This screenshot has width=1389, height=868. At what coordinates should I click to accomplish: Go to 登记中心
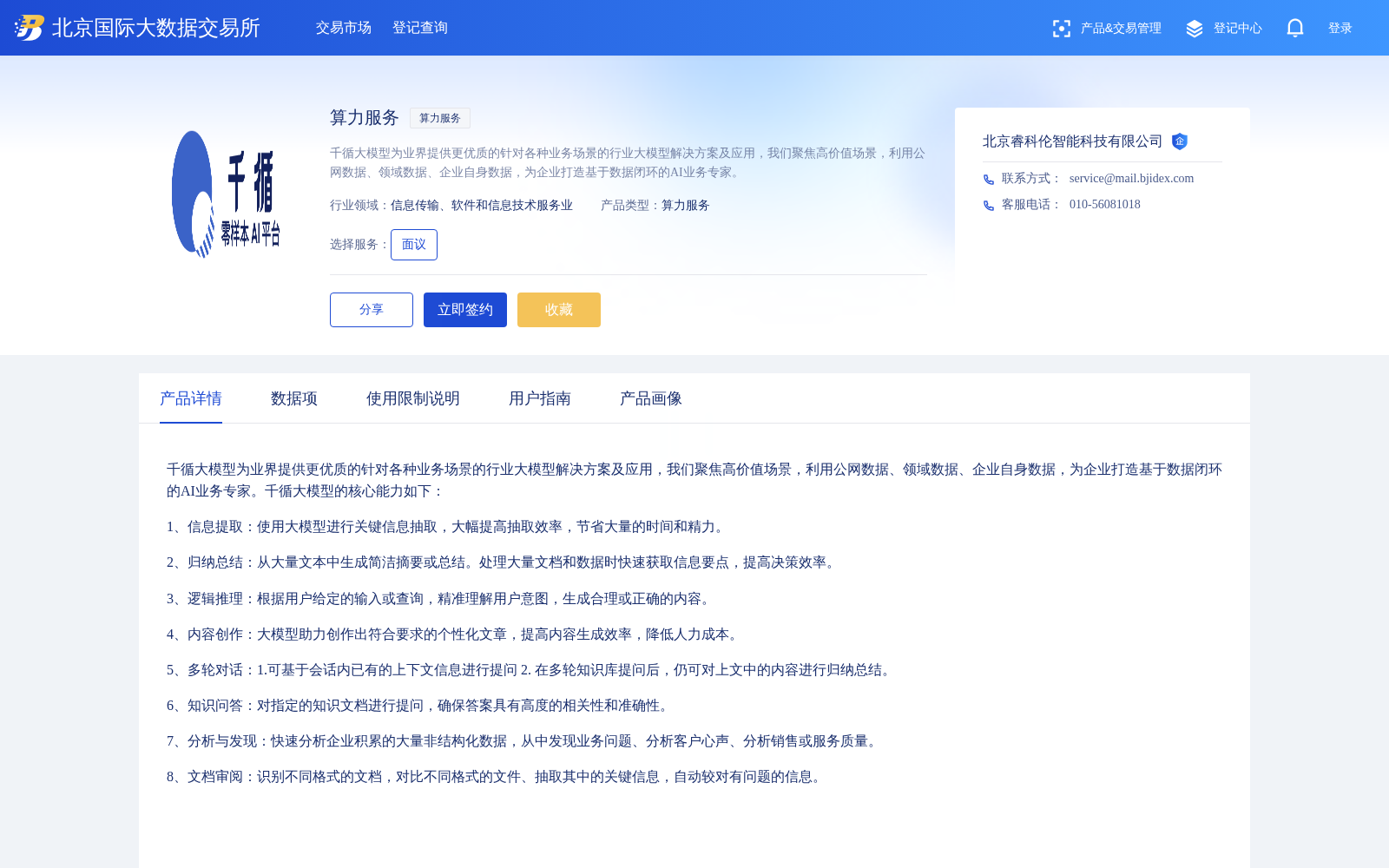[1238, 29]
